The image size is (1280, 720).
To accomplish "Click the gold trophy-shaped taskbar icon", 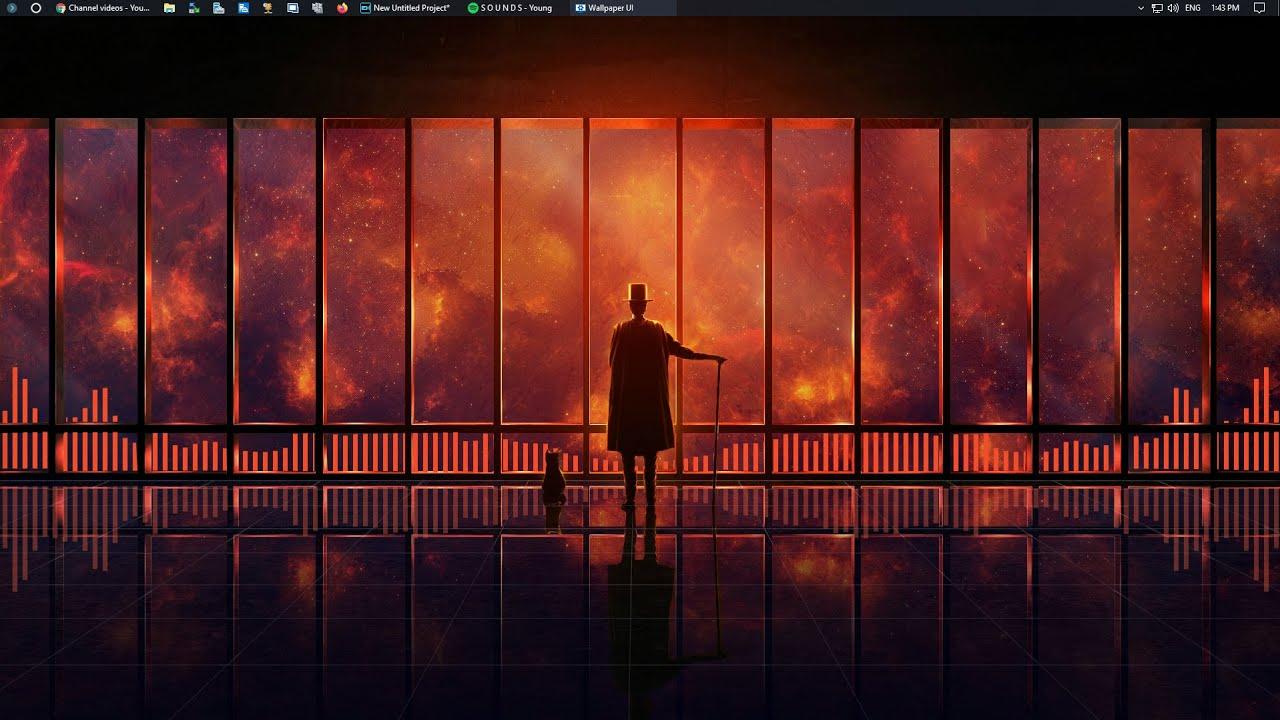I will click(266, 8).
